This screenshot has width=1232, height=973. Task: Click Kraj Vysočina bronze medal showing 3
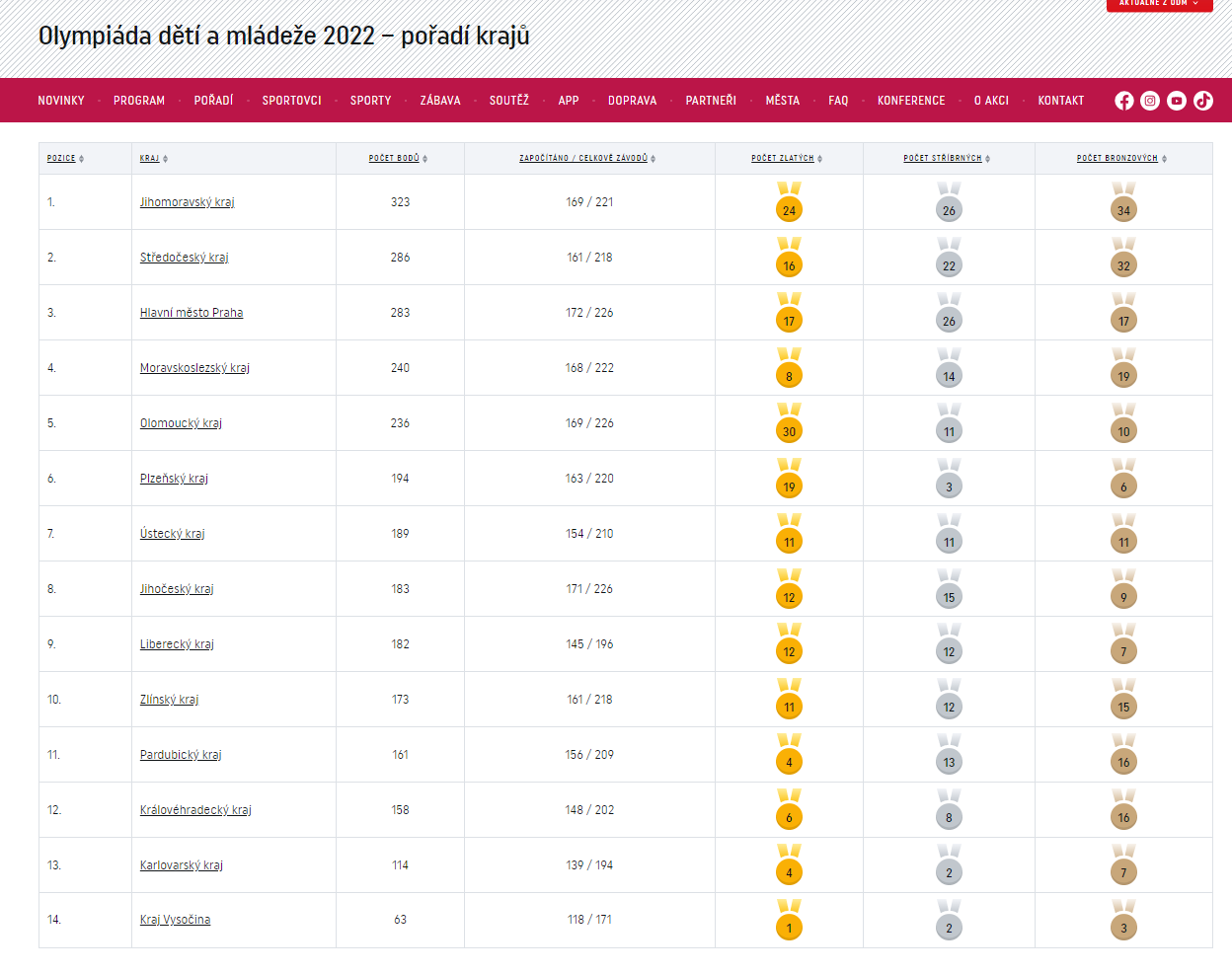[x=1123, y=920]
